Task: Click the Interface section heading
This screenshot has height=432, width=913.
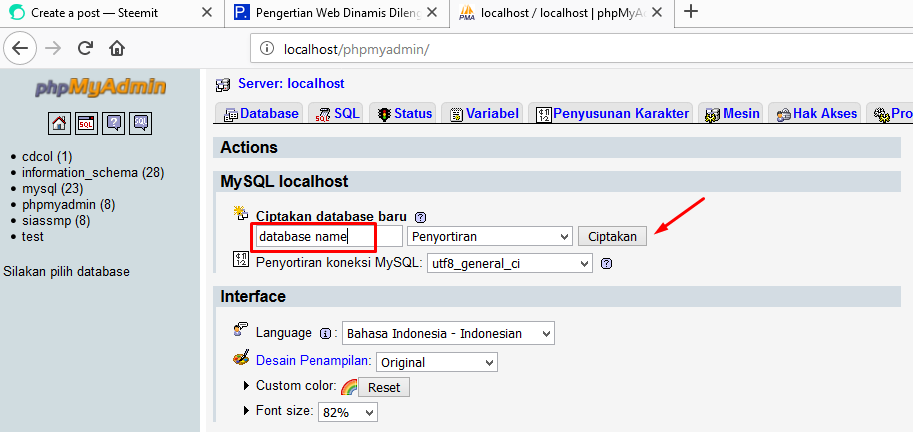Action: (253, 296)
